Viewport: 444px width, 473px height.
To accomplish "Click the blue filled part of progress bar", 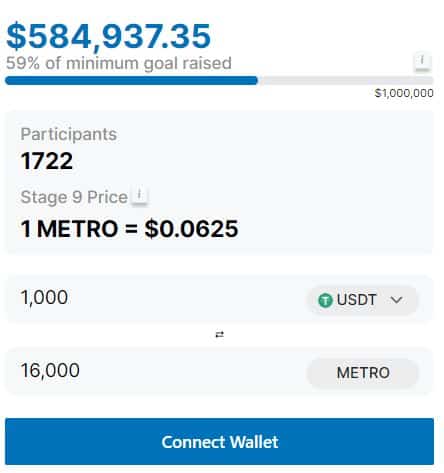I will [131, 80].
